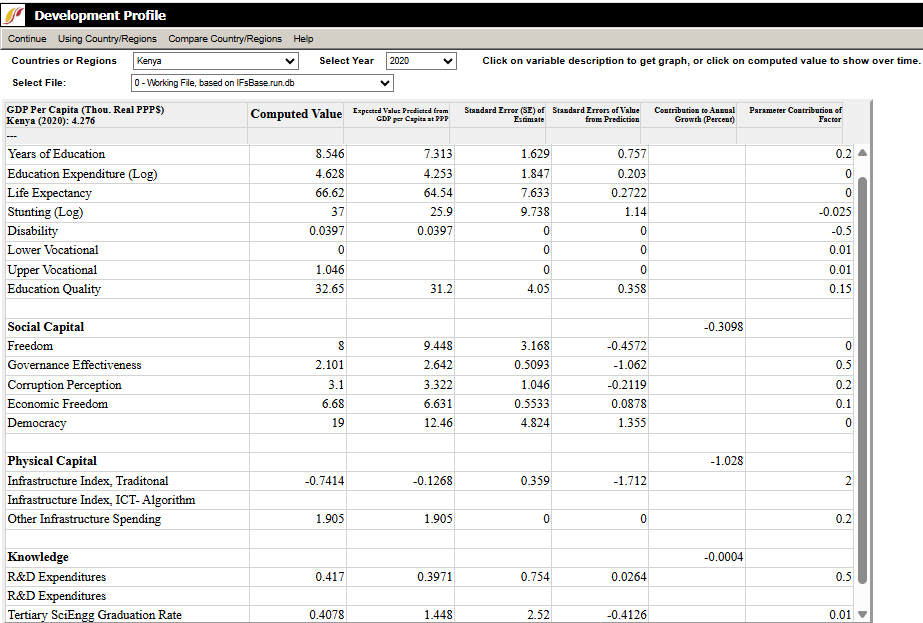Click R&D Expenditures computed value 0.417
Screen dimensions: 923x623
click(x=329, y=577)
